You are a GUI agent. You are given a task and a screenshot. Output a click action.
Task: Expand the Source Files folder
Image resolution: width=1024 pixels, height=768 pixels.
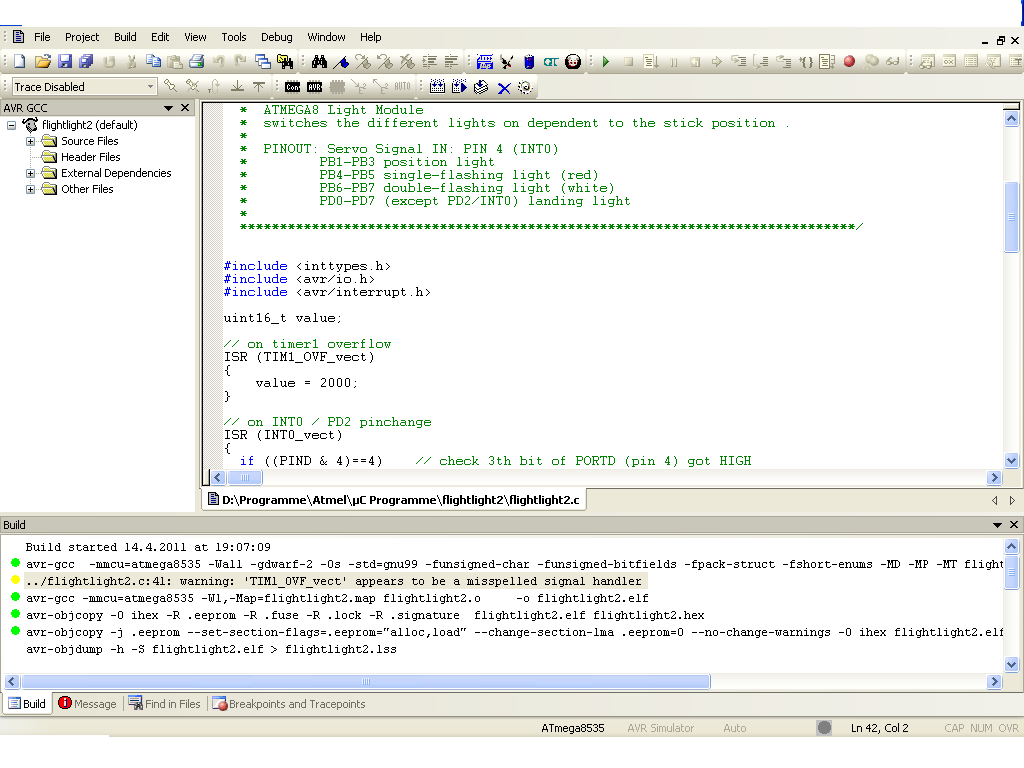tap(30, 141)
